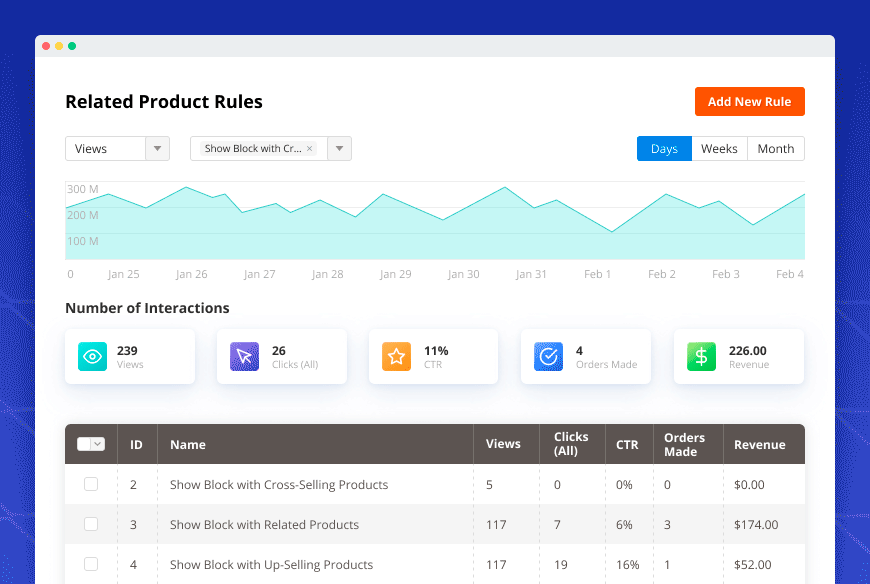Click the Orders Made checkmark icon
870x584 pixels.
548,356
